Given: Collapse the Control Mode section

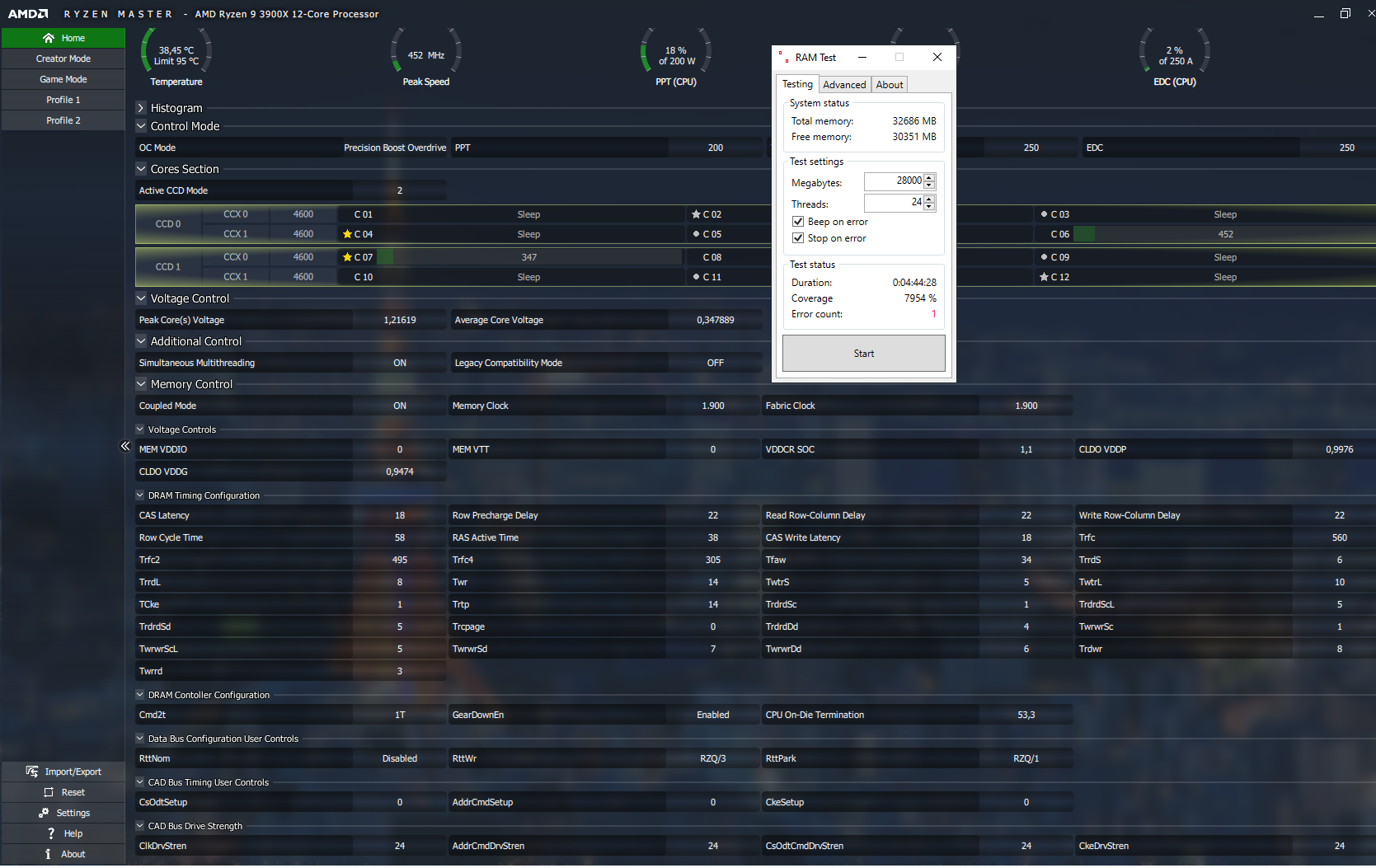Looking at the screenshot, I should [x=141, y=126].
